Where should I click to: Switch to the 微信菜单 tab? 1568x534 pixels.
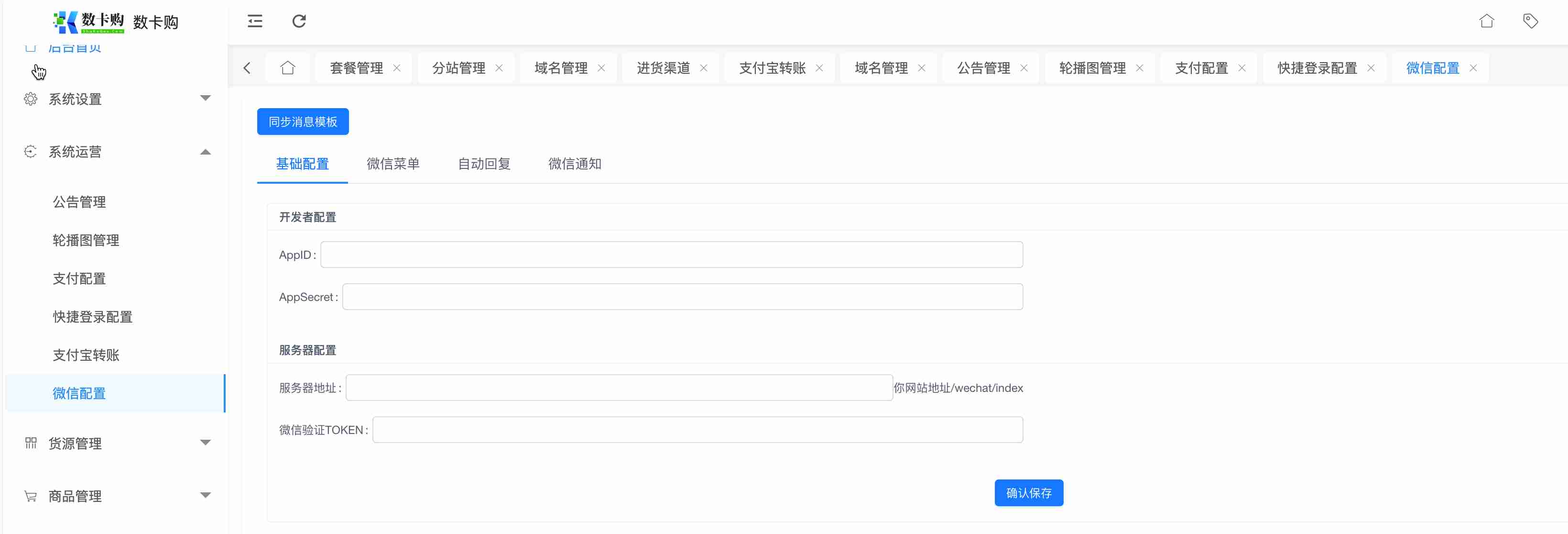click(393, 164)
